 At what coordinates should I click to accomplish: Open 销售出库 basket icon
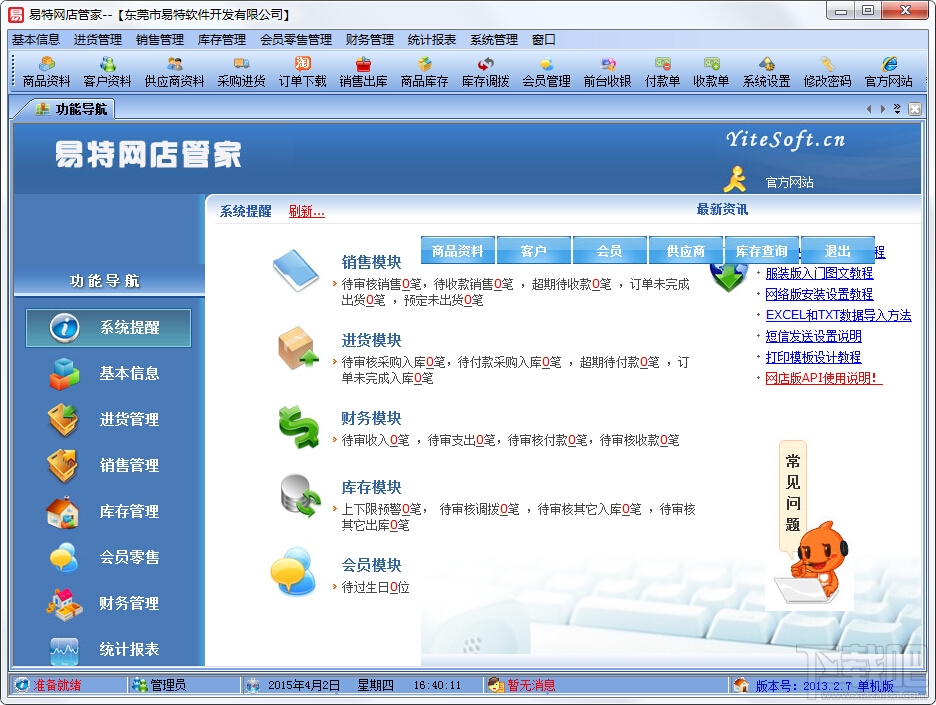364,72
